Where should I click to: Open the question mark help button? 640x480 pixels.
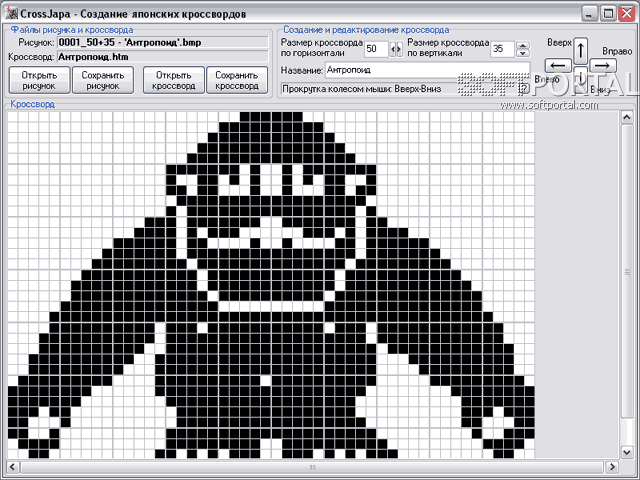point(524,88)
